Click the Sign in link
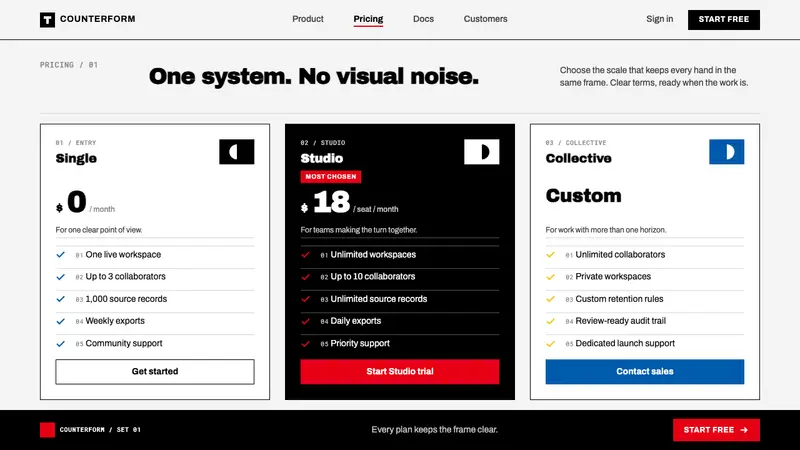Image resolution: width=800 pixels, height=450 pixels. (659, 19)
